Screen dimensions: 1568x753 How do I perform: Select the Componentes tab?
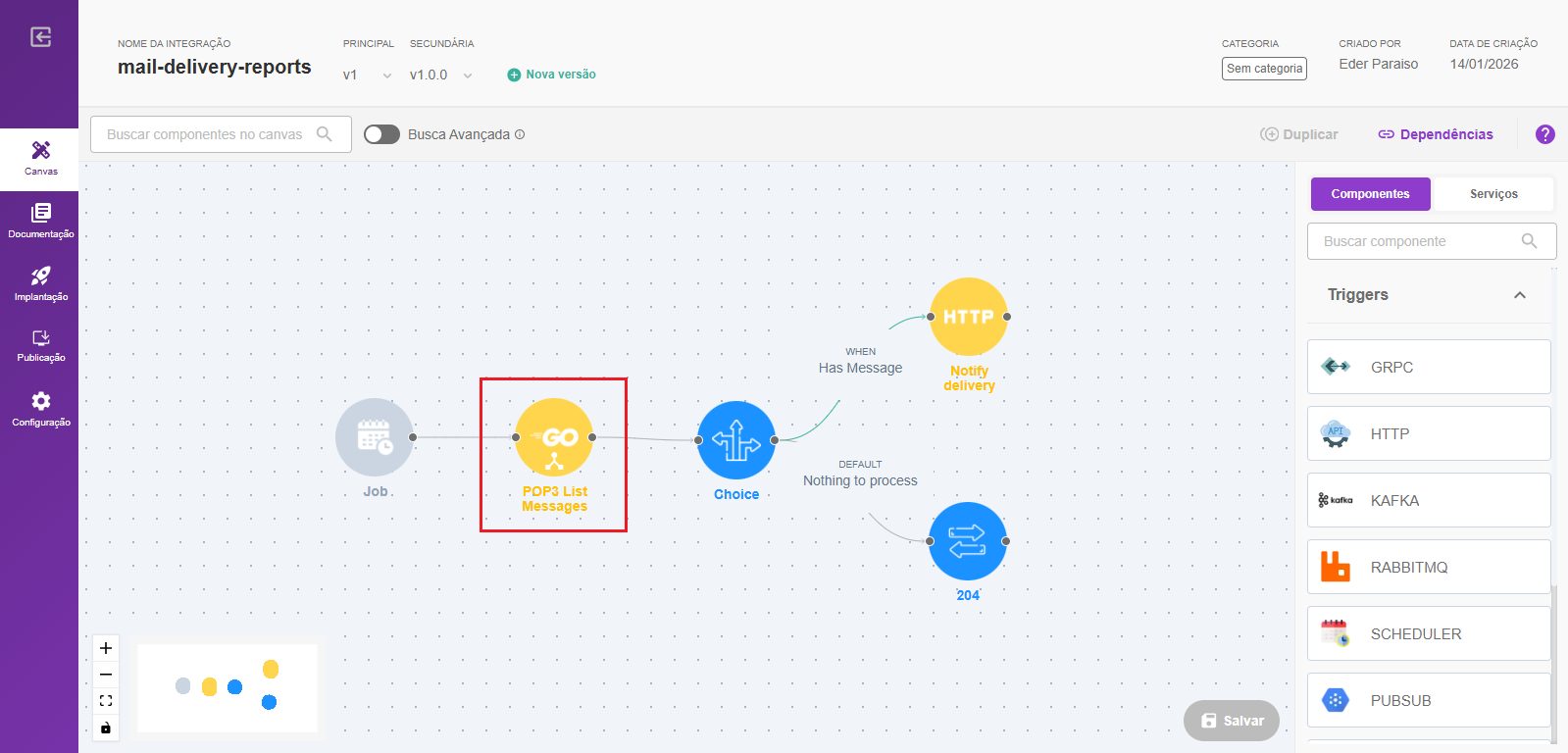(1370, 194)
